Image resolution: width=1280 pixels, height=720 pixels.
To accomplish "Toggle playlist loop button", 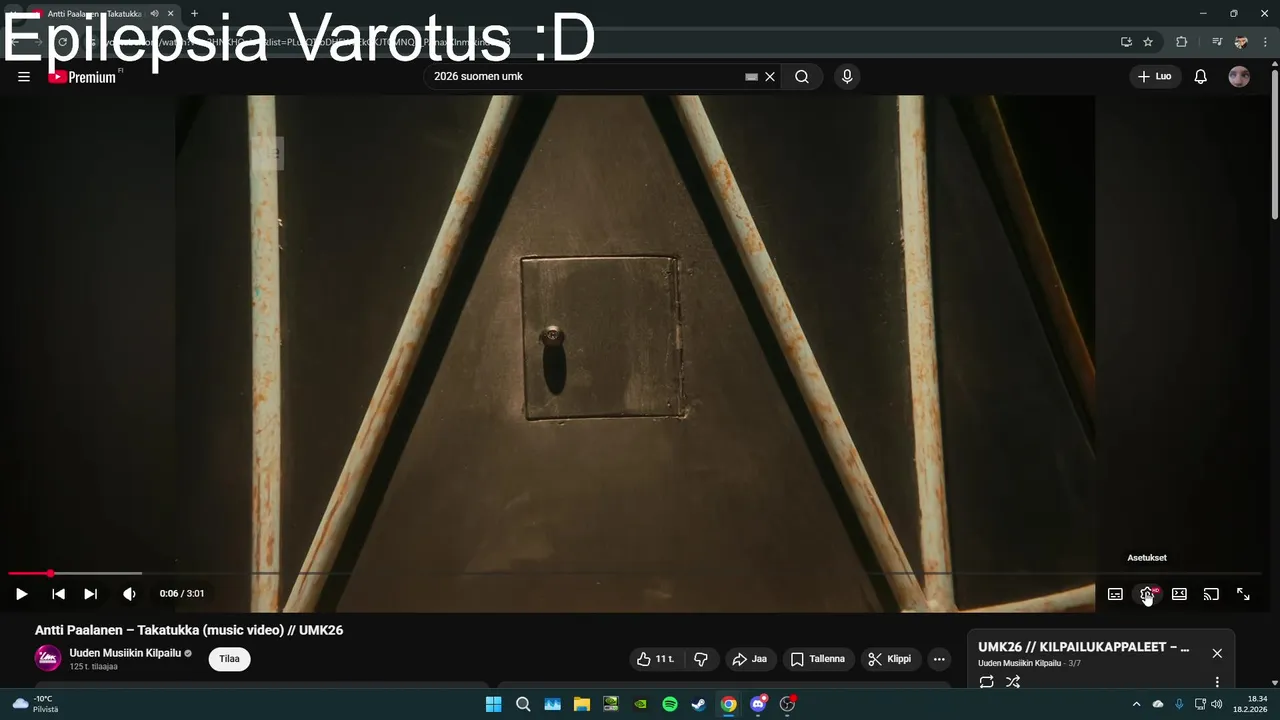I will [986, 682].
